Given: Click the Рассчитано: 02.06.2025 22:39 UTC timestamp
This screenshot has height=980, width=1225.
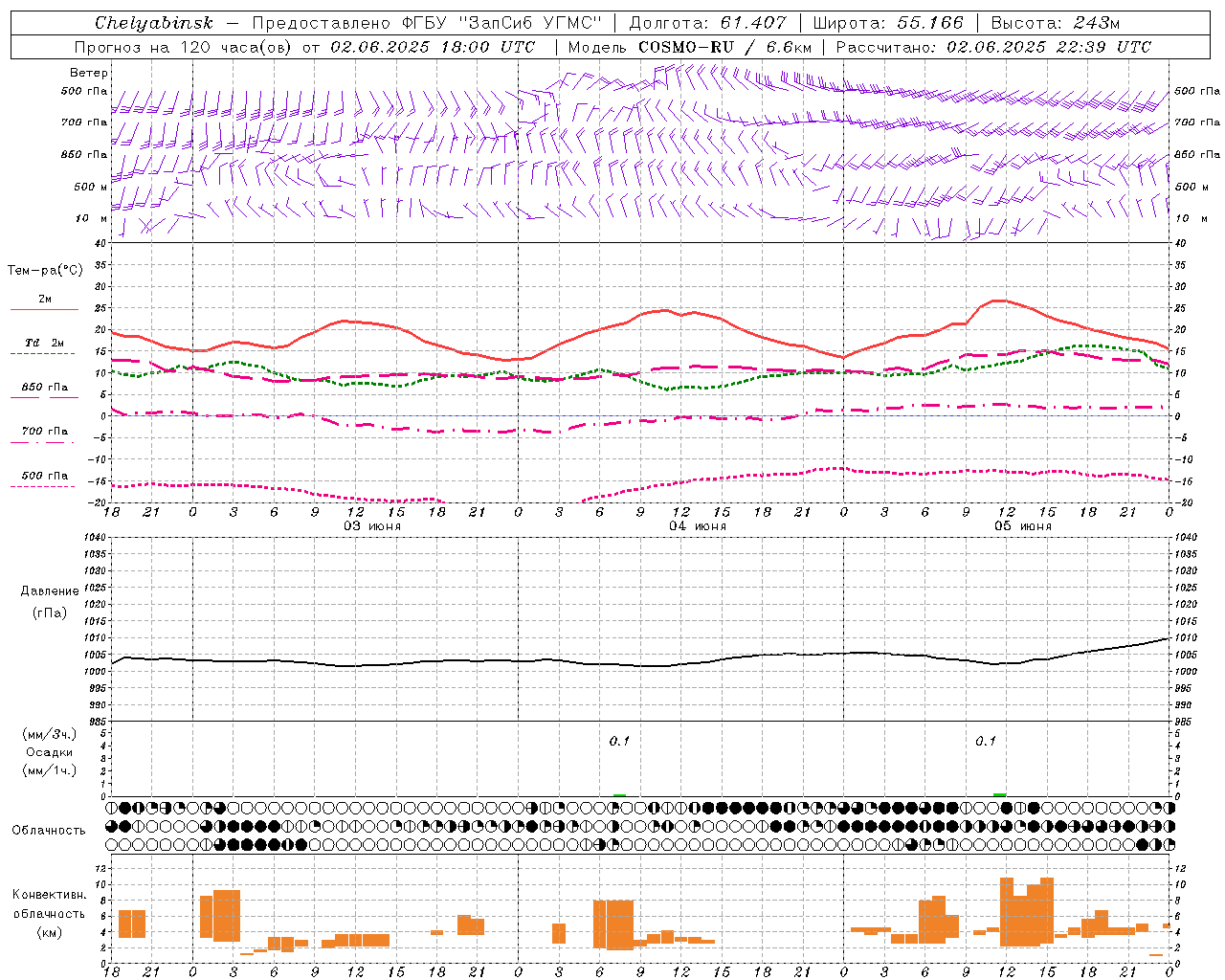Looking at the screenshot, I should tap(993, 47).
